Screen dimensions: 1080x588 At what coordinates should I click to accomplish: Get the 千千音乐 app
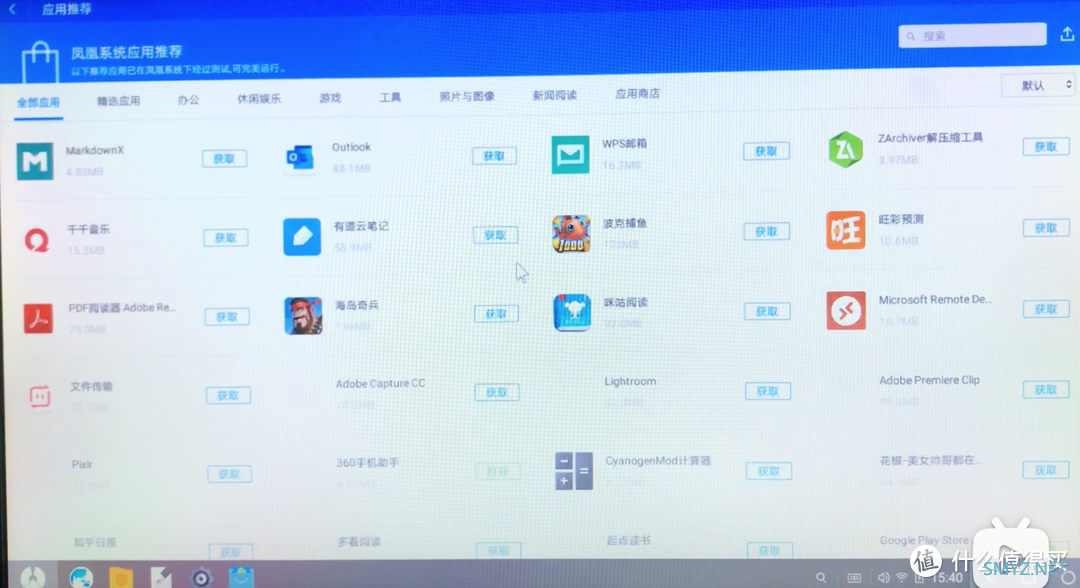click(x=226, y=238)
